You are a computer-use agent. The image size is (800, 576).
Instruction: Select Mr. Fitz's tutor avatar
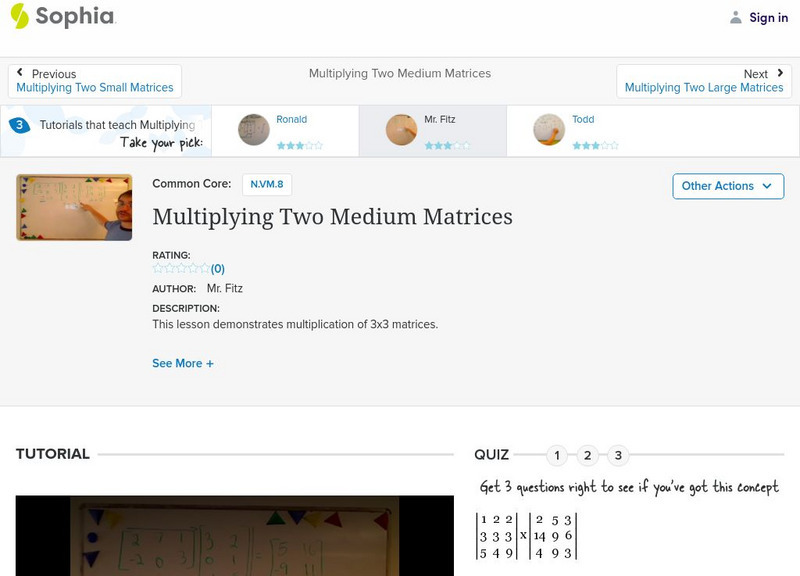click(x=400, y=130)
